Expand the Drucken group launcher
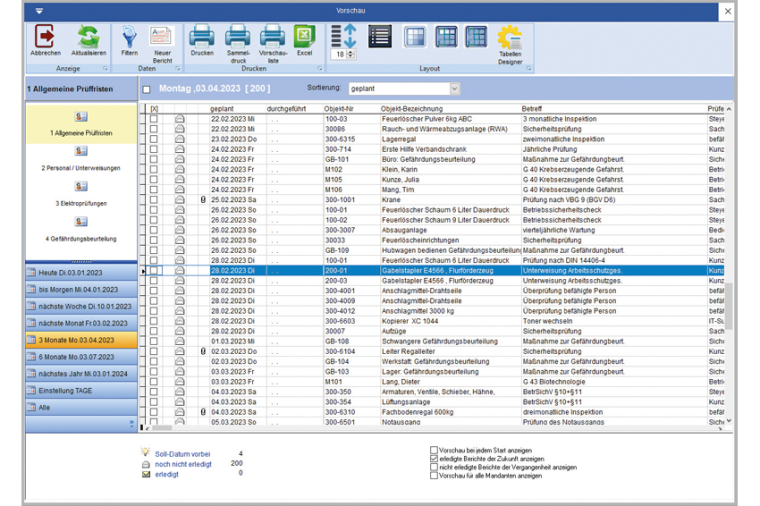The image size is (760, 506). [x=320, y=69]
